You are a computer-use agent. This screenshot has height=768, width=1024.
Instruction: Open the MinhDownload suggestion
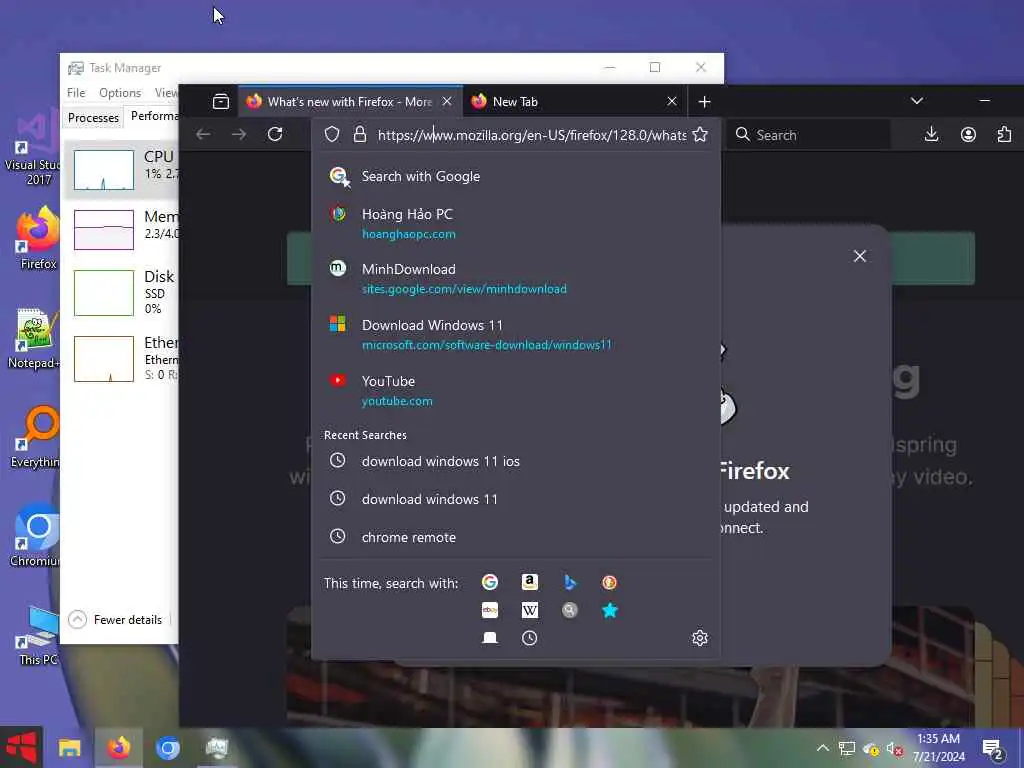tap(516, 278)
